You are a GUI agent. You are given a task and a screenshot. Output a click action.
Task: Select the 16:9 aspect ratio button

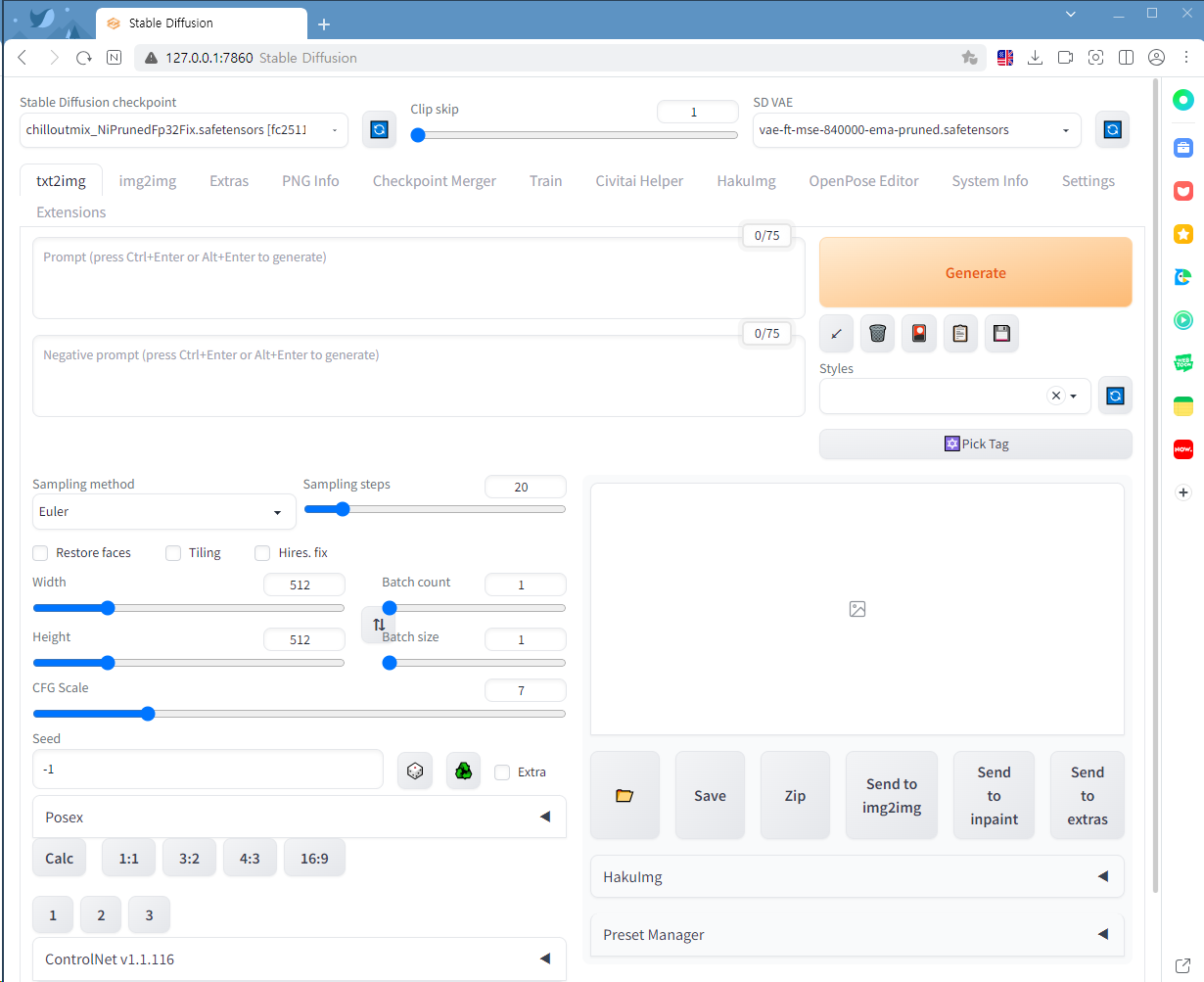[314, 859]
